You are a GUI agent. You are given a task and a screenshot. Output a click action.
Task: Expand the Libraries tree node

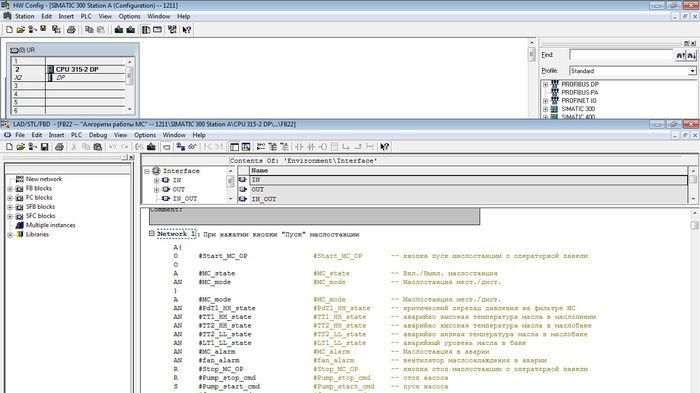click(10, 234)
